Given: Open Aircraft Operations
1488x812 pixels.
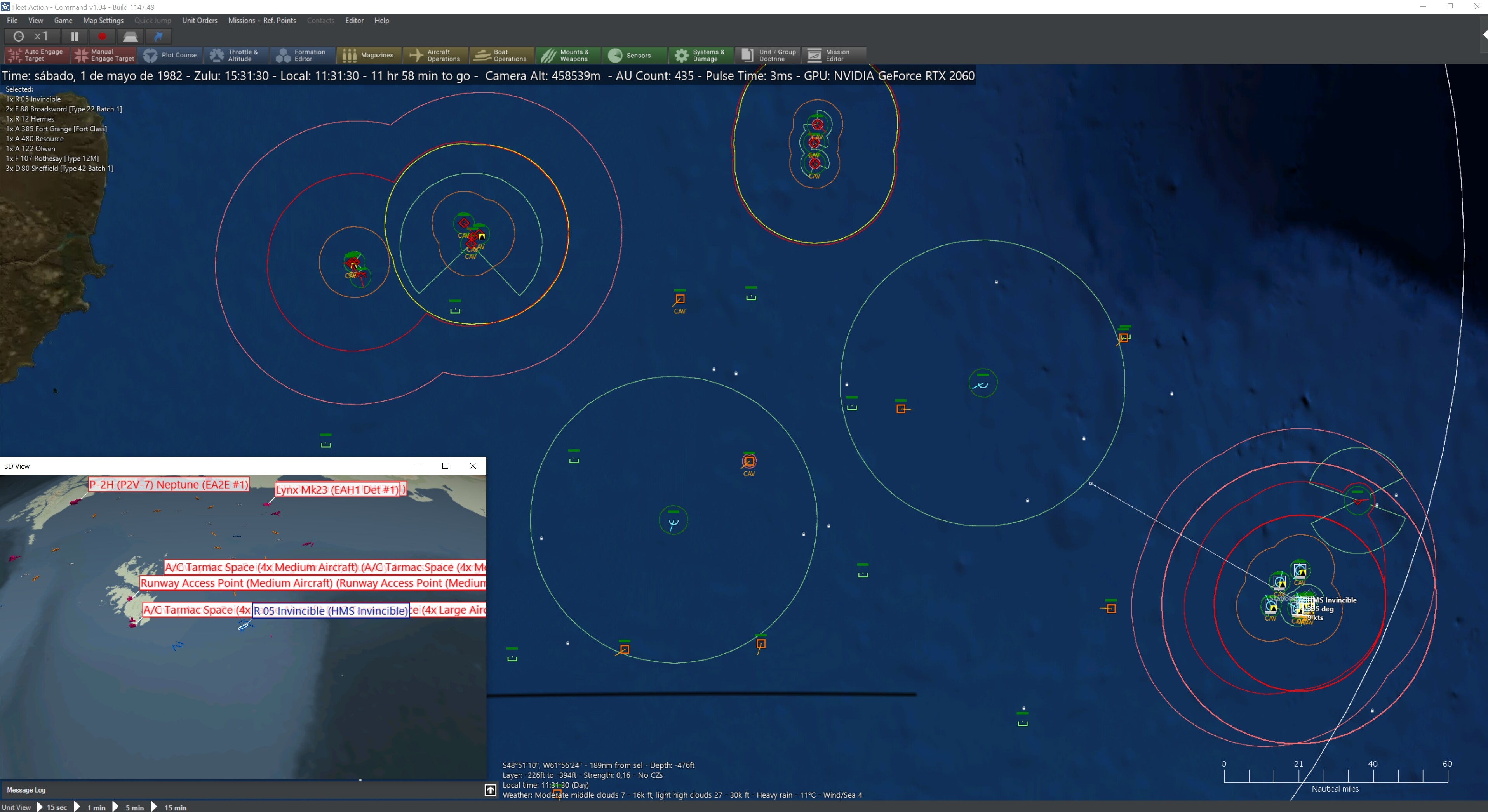Looking at the screenshot, I should click(435, 55).
